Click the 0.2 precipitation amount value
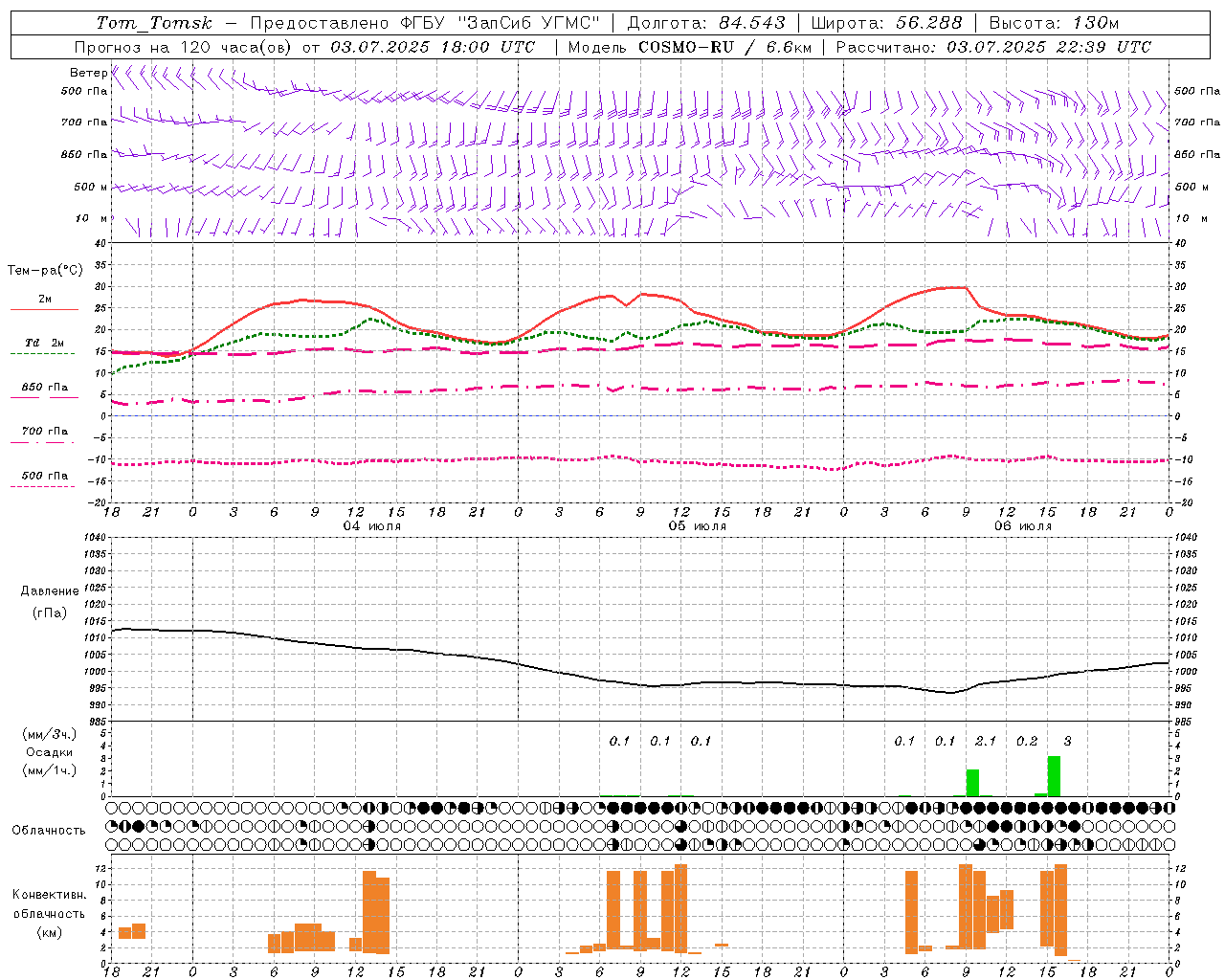The width and height of the screenshot is (1225, 980). pos(1026,742)
